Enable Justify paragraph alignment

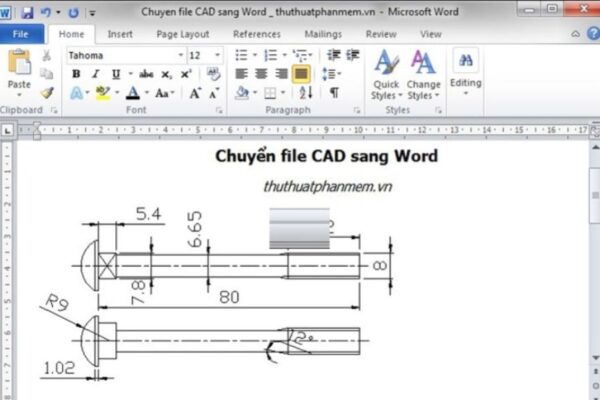[301, 74]
